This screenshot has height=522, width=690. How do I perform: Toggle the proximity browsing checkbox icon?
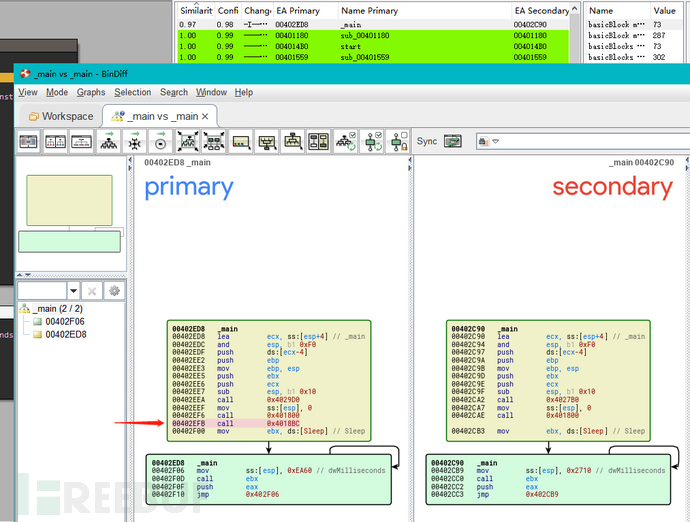click(373, 142)
